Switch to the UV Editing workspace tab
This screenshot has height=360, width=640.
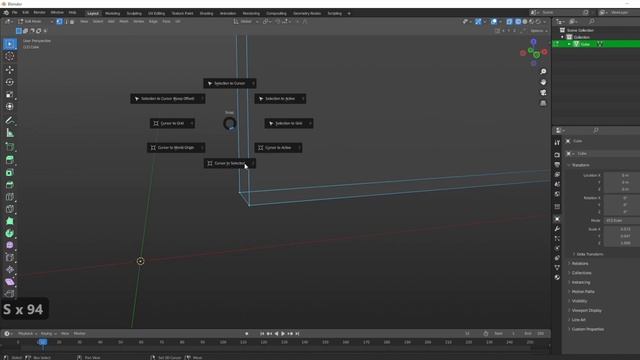click(157, 13)
